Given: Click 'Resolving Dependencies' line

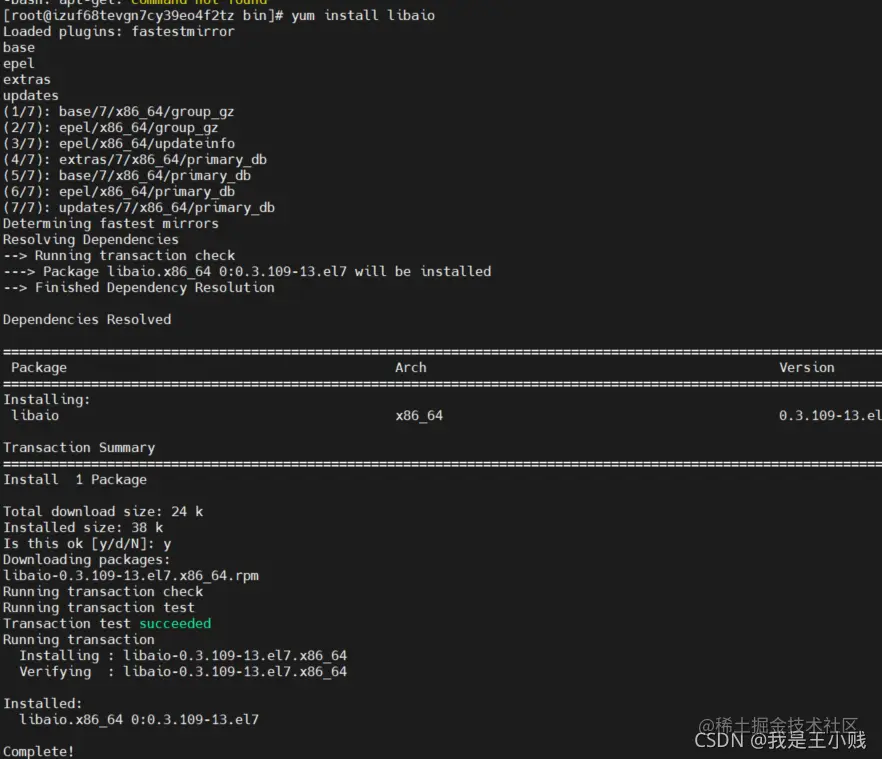Looking at the screenshot, I should coord(91,240).
